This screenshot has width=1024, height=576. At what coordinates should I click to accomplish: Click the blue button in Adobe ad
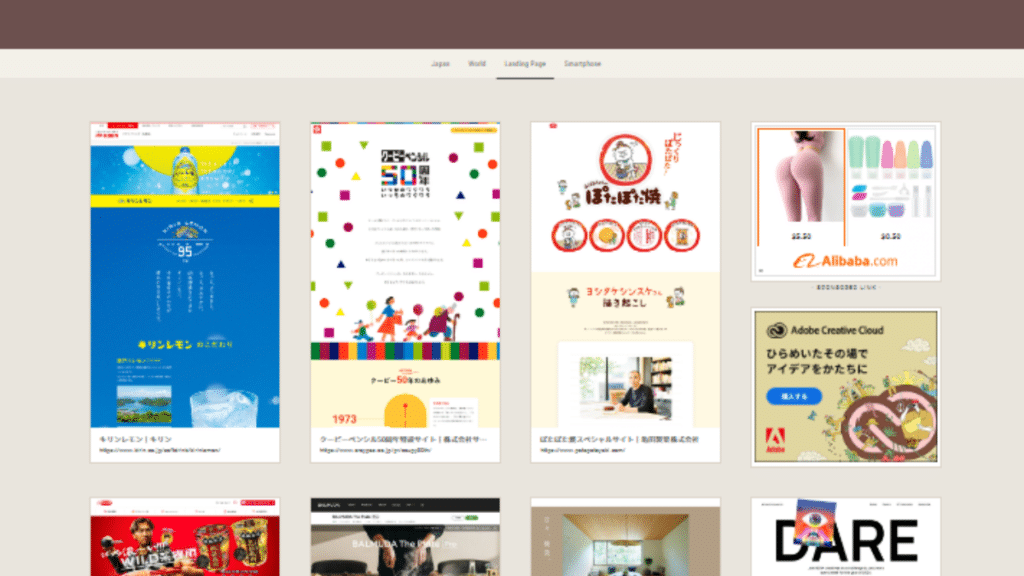click(x=795, y=396)
